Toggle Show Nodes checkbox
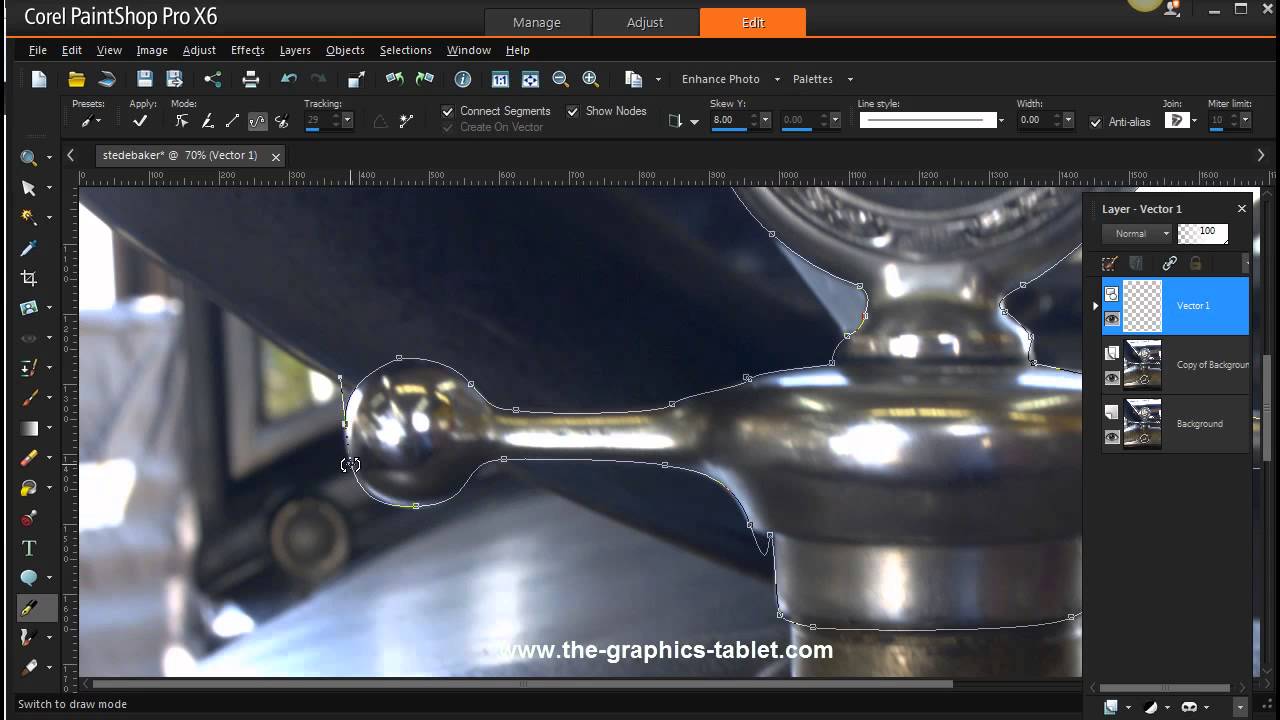Viewport: 1280px width, 720px height. 573,111
